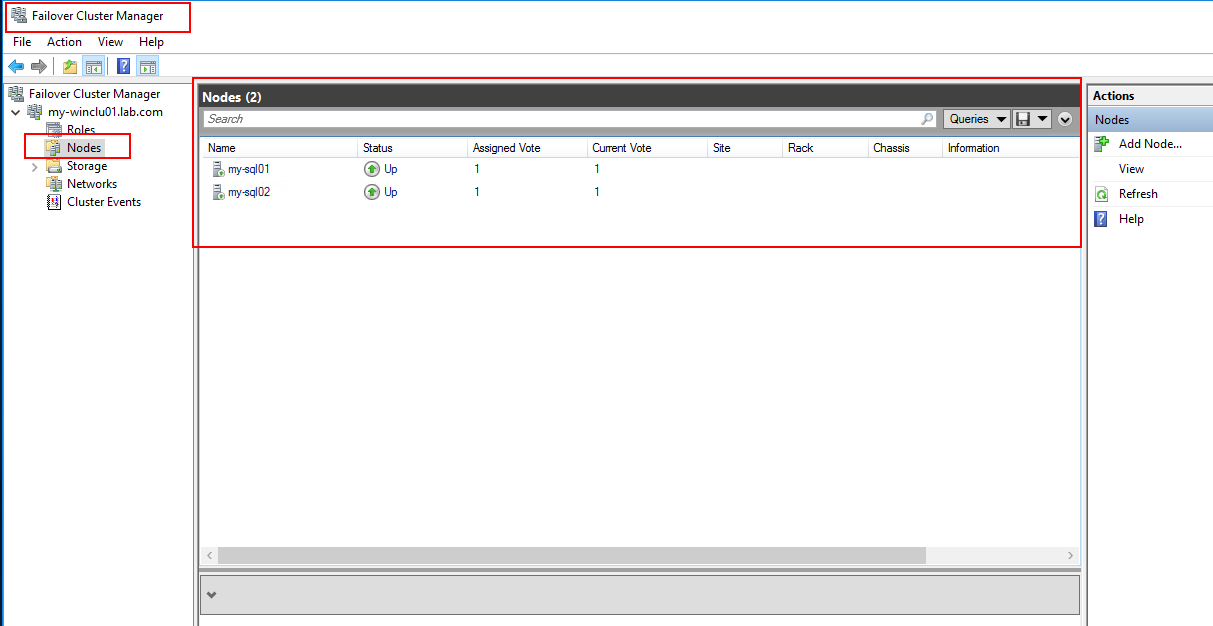The image size is (1213, 626).
Task: Click the Current Vote value for my-sql02
Action: 597,192
